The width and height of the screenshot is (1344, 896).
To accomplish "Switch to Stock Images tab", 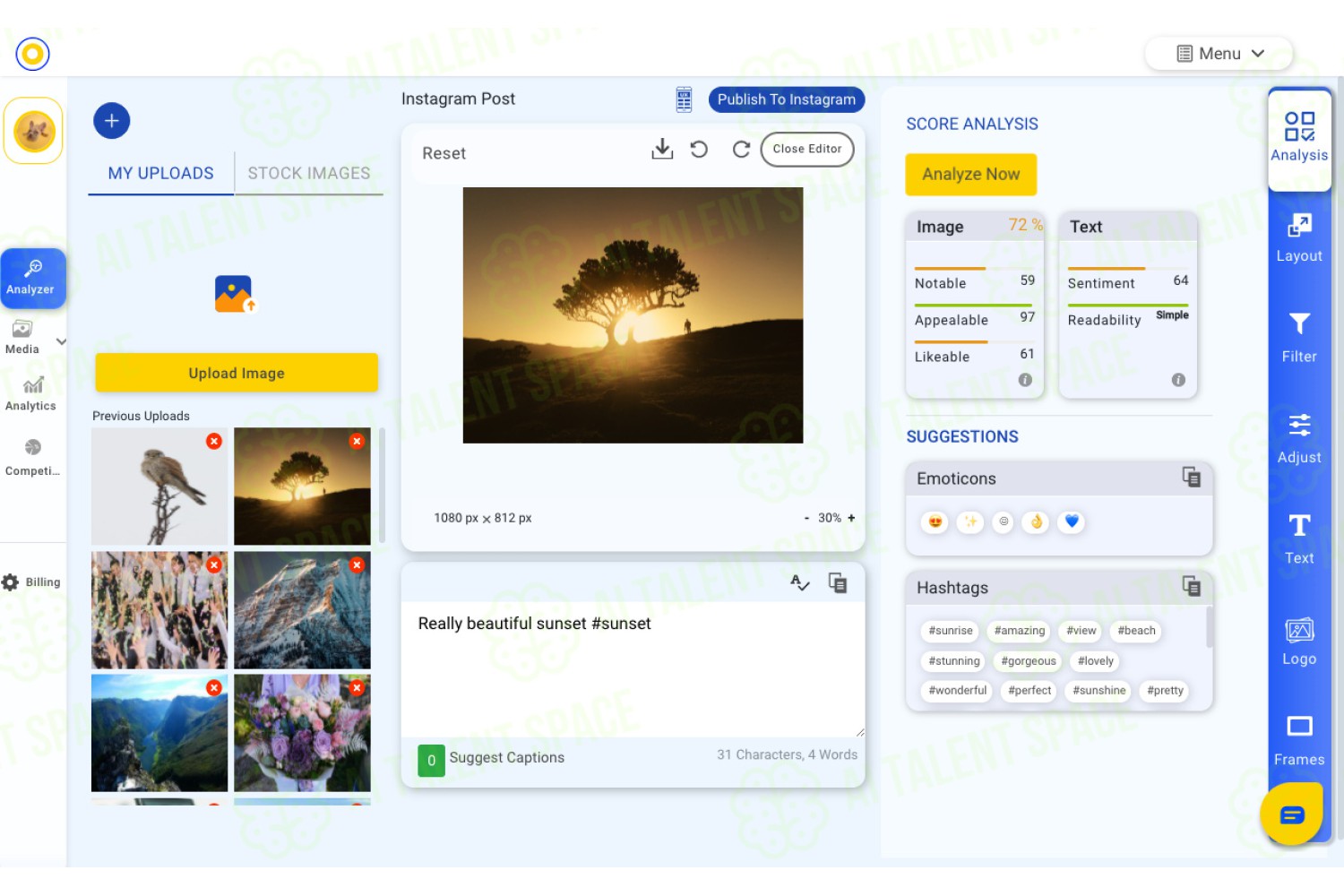I will (x=309, y=173).
